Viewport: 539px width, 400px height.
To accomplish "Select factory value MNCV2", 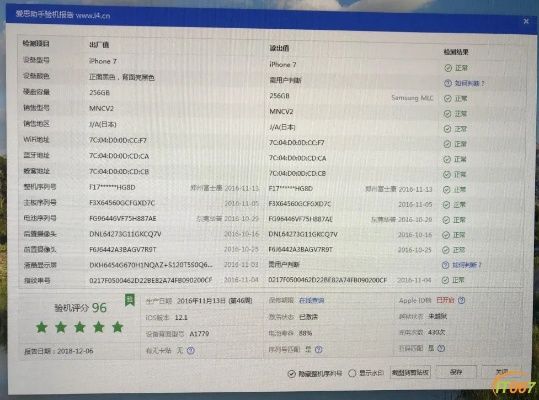I will click(101, 109).
